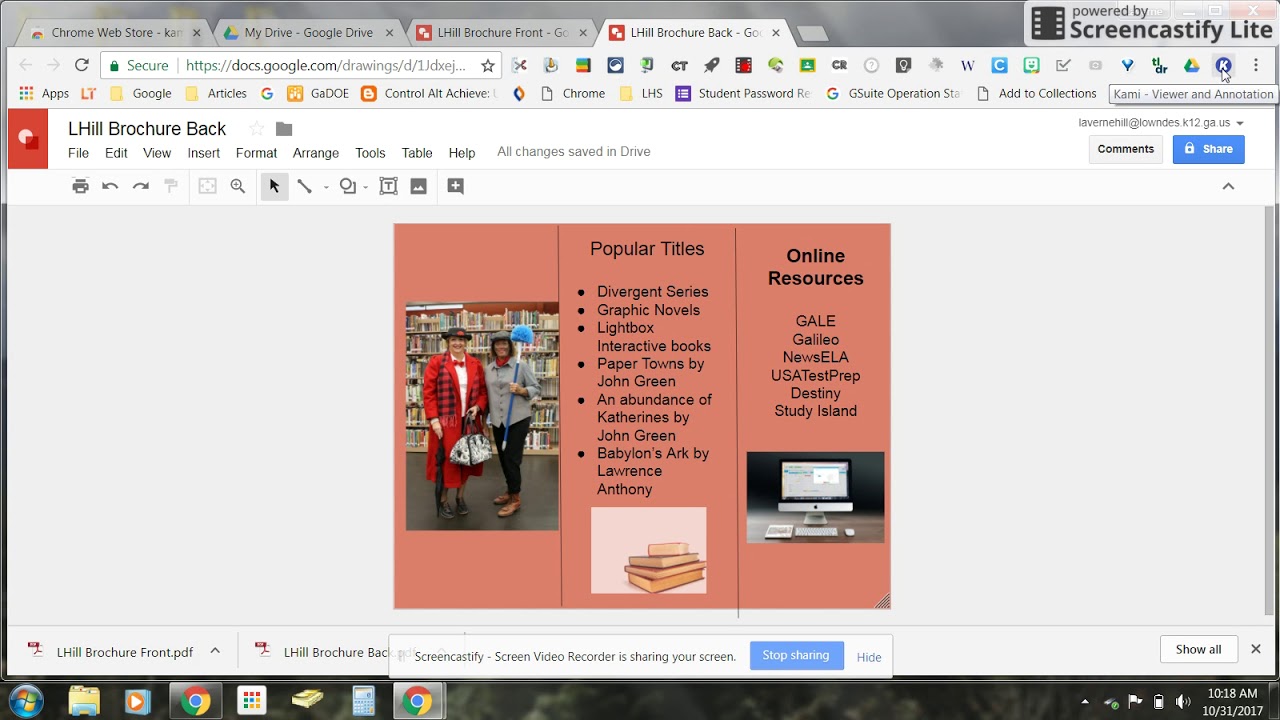Select the stacked books image
The height and width of the screenshot is (720, 1280).
tap(648, 550)
